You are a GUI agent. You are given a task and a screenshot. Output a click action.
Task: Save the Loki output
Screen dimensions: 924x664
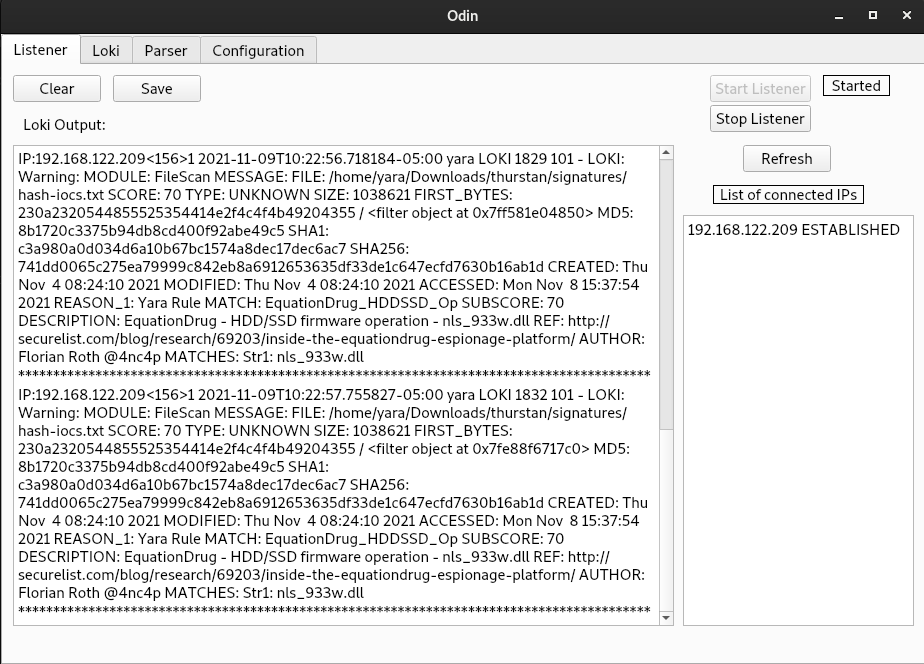click(157, 88)
